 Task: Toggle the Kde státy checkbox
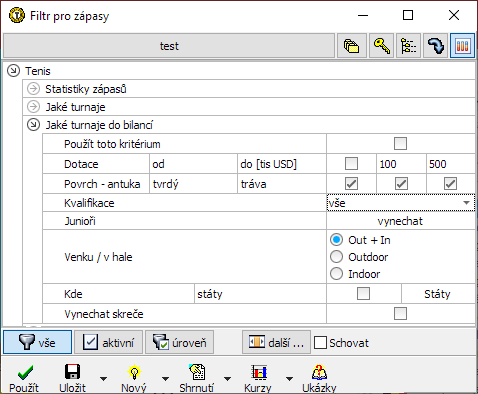click(x=363, y=294)
